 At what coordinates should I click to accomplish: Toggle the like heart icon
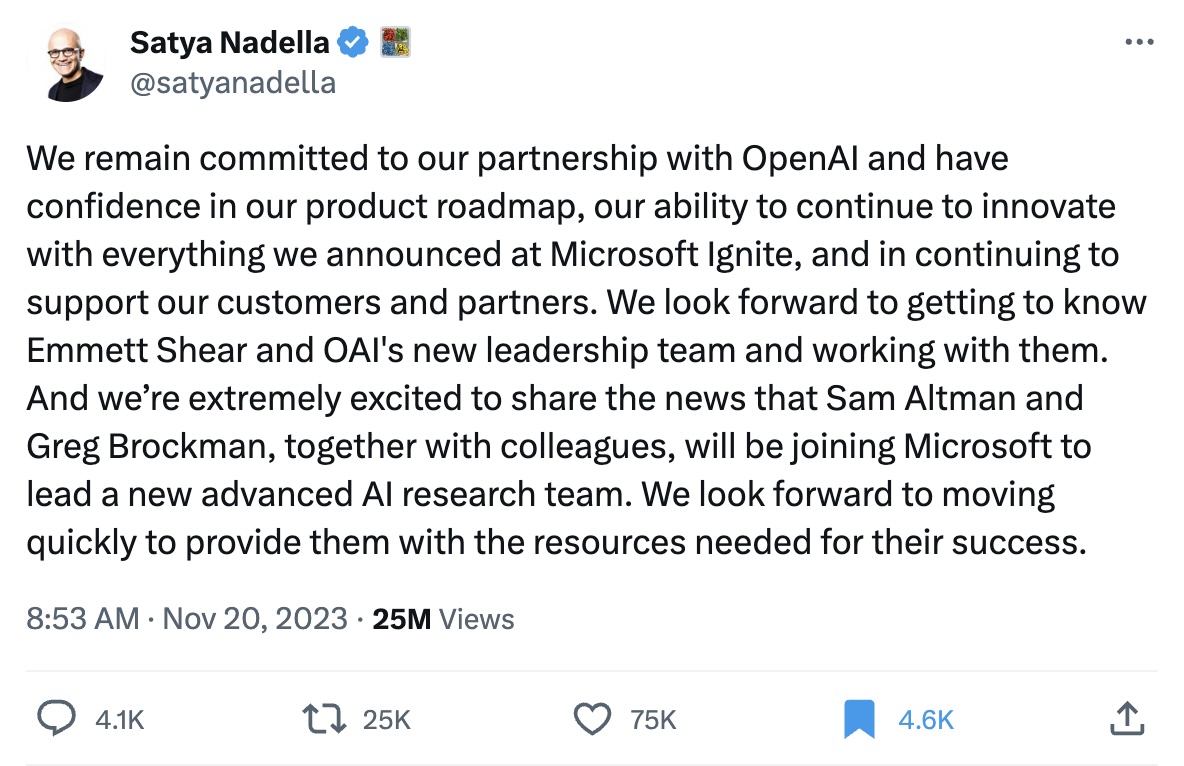pos(593,718)
